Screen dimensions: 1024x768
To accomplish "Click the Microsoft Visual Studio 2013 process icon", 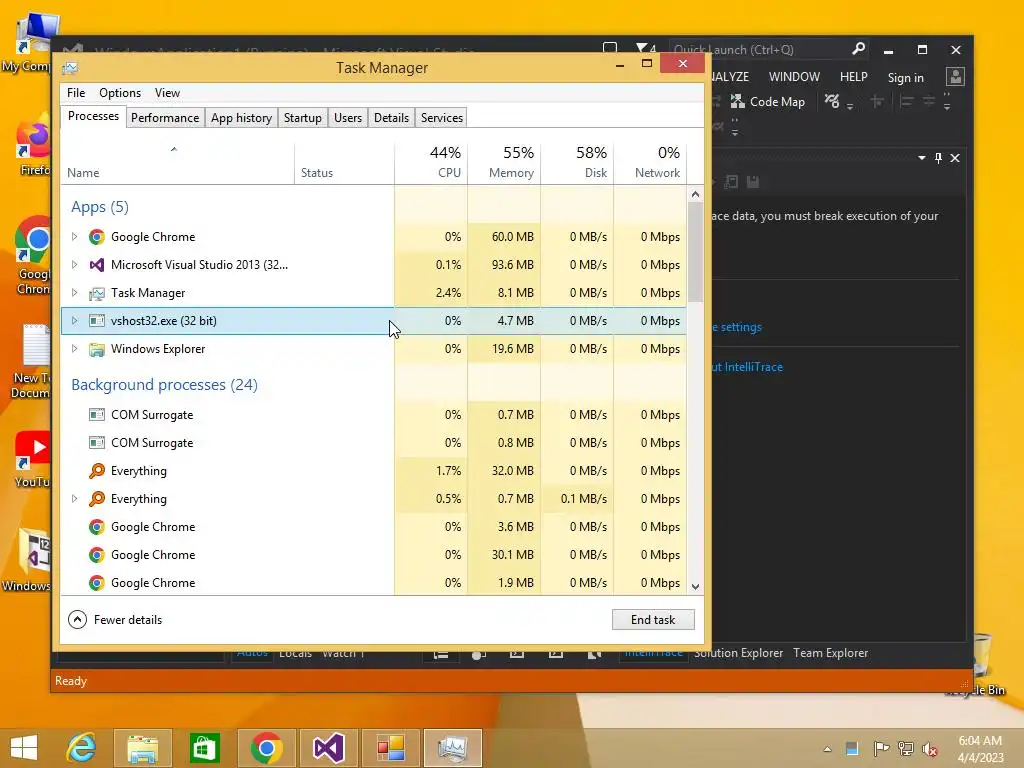I will pos(97,265).
